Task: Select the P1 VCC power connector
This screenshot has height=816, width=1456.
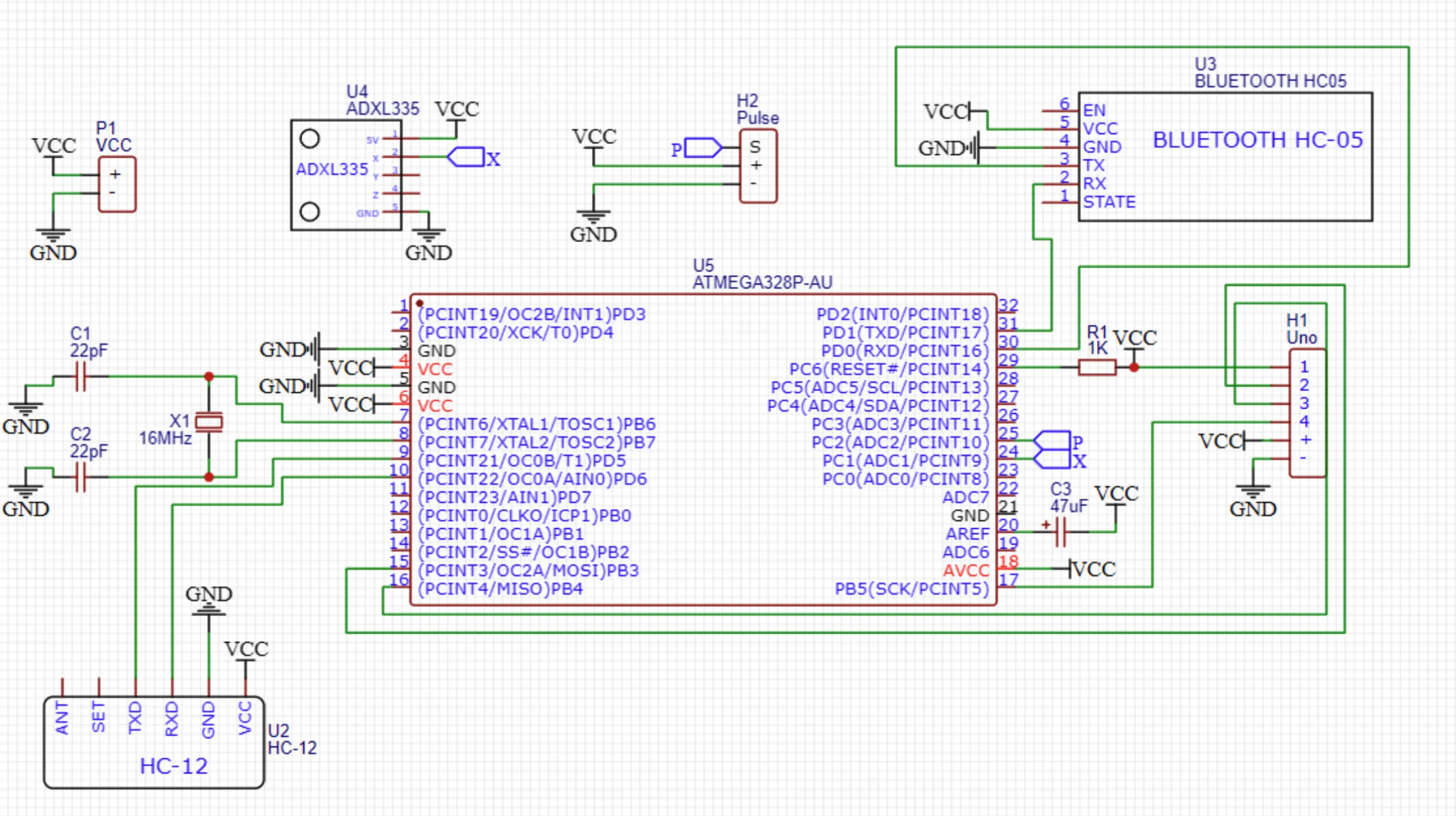Action: point(117,184)
